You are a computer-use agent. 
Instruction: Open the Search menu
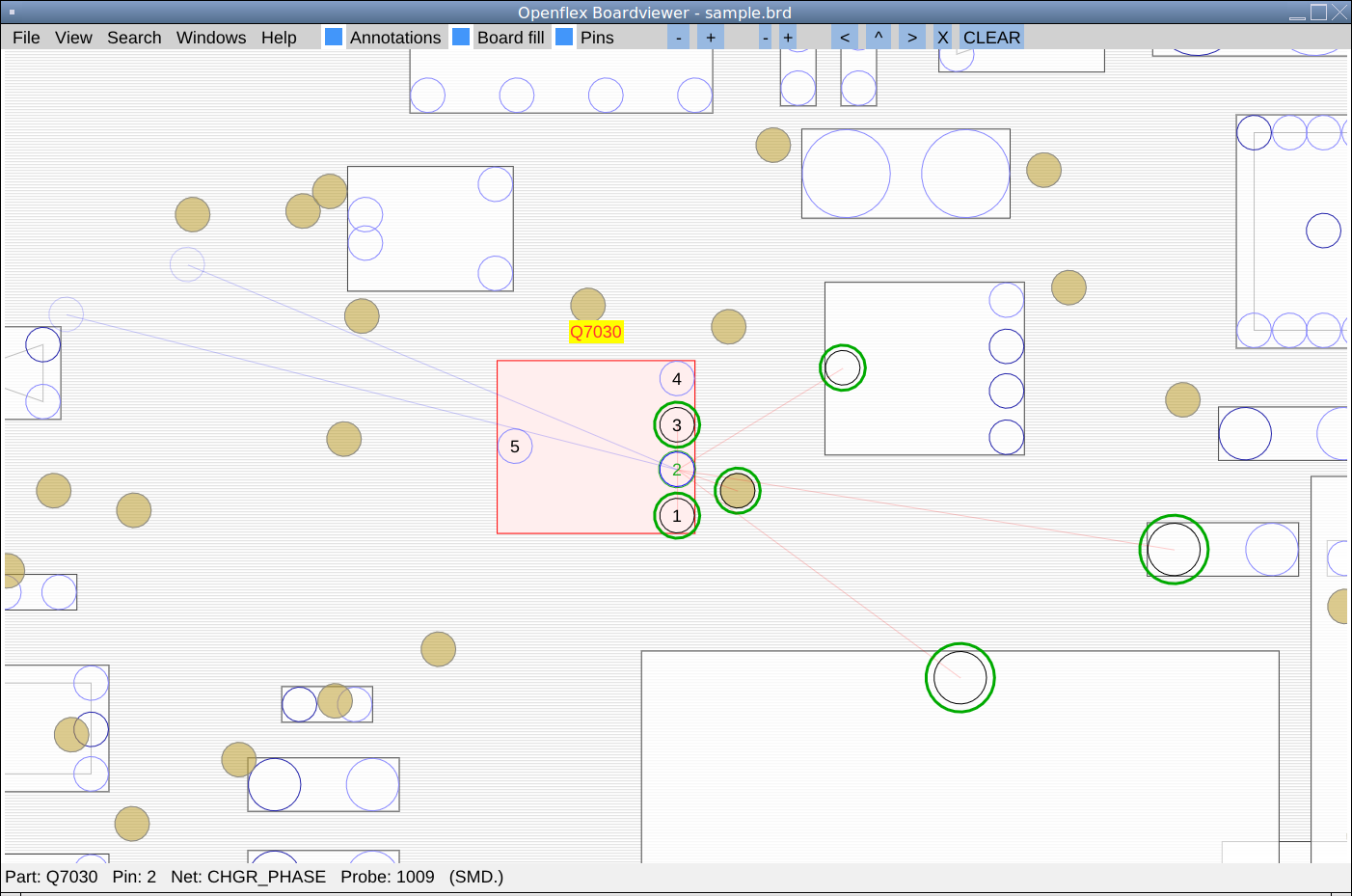(x=134, y=38)
